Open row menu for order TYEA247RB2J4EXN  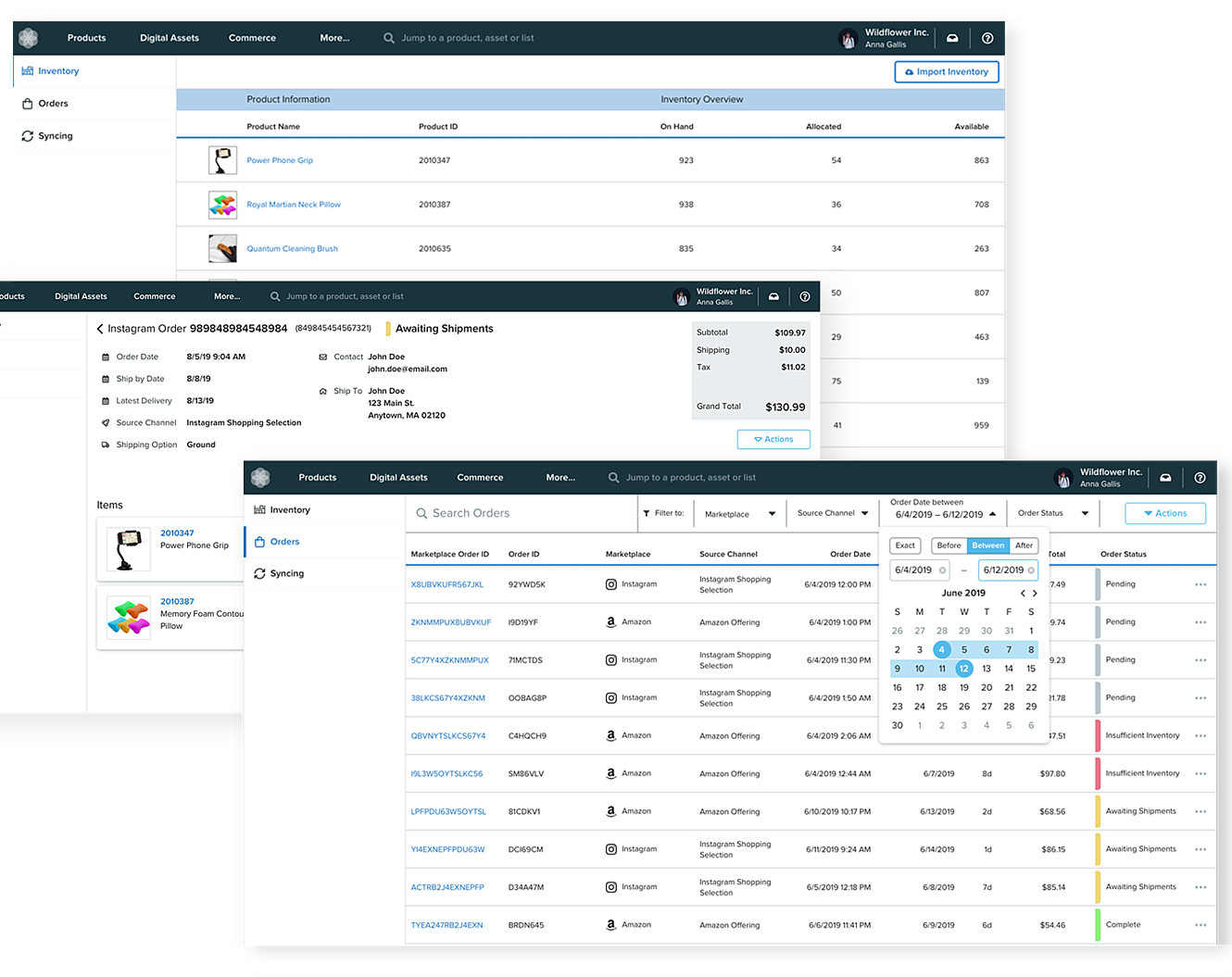coord(1201,925)
